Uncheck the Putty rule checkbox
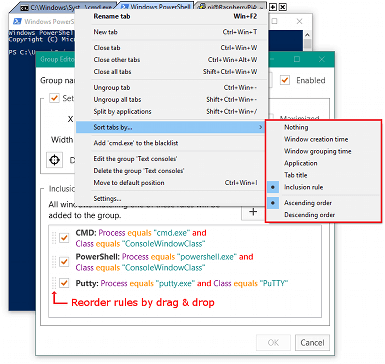This screenshot has width=385, height=364. 64,283
